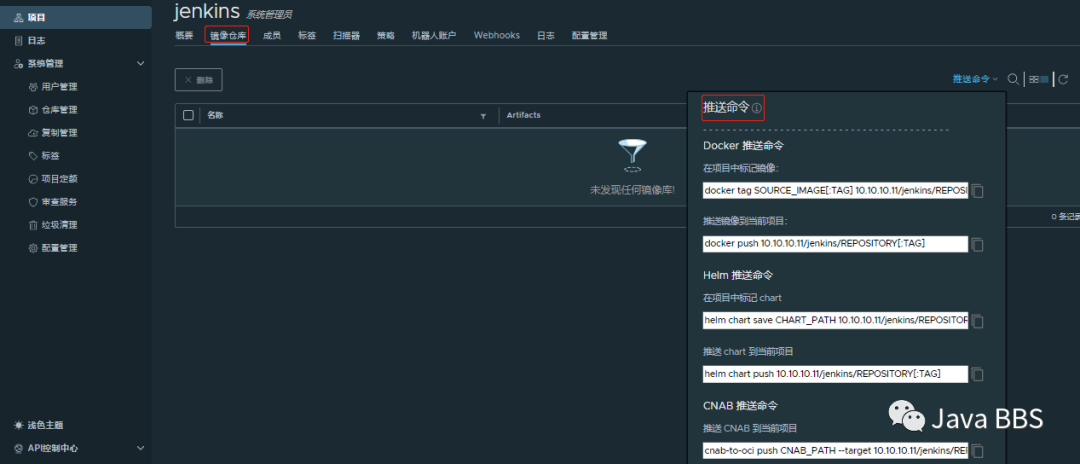Click the search magnifier icon
The width and height of the screenshot is (1080, 464).
pos(1012,79)
